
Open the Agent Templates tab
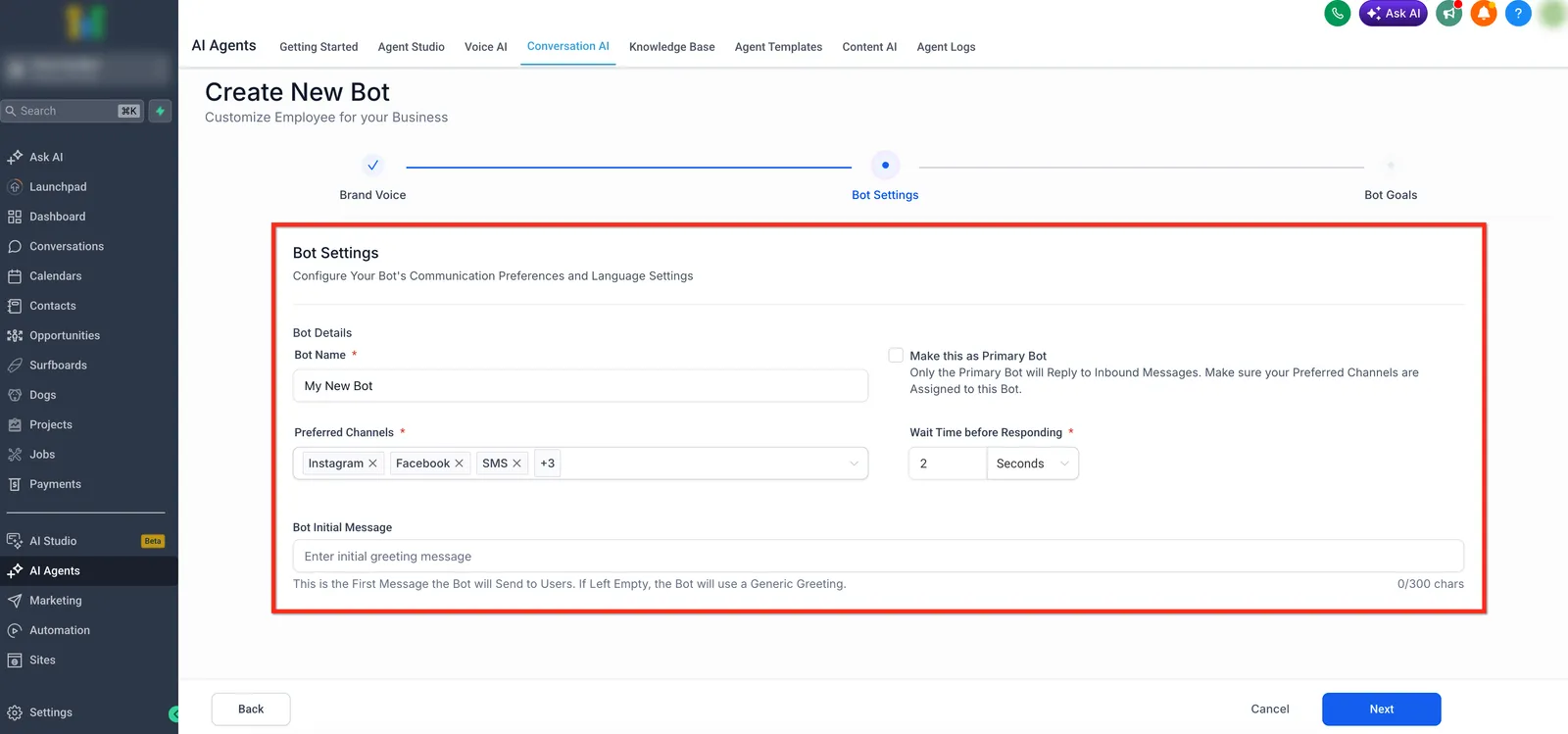778,47
